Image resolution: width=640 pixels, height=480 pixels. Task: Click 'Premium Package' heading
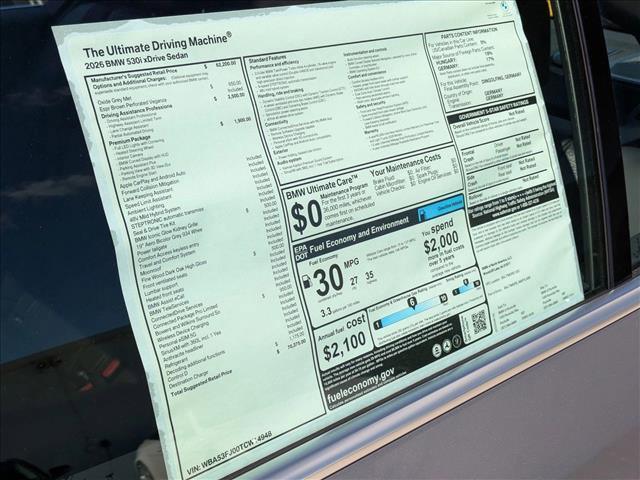tap(130, 140)
